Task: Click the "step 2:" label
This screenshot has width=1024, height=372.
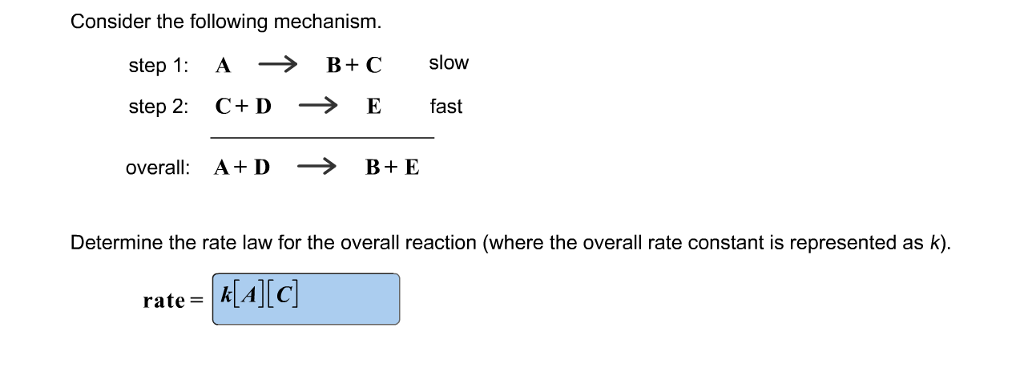Action: [x=159, y=107]
